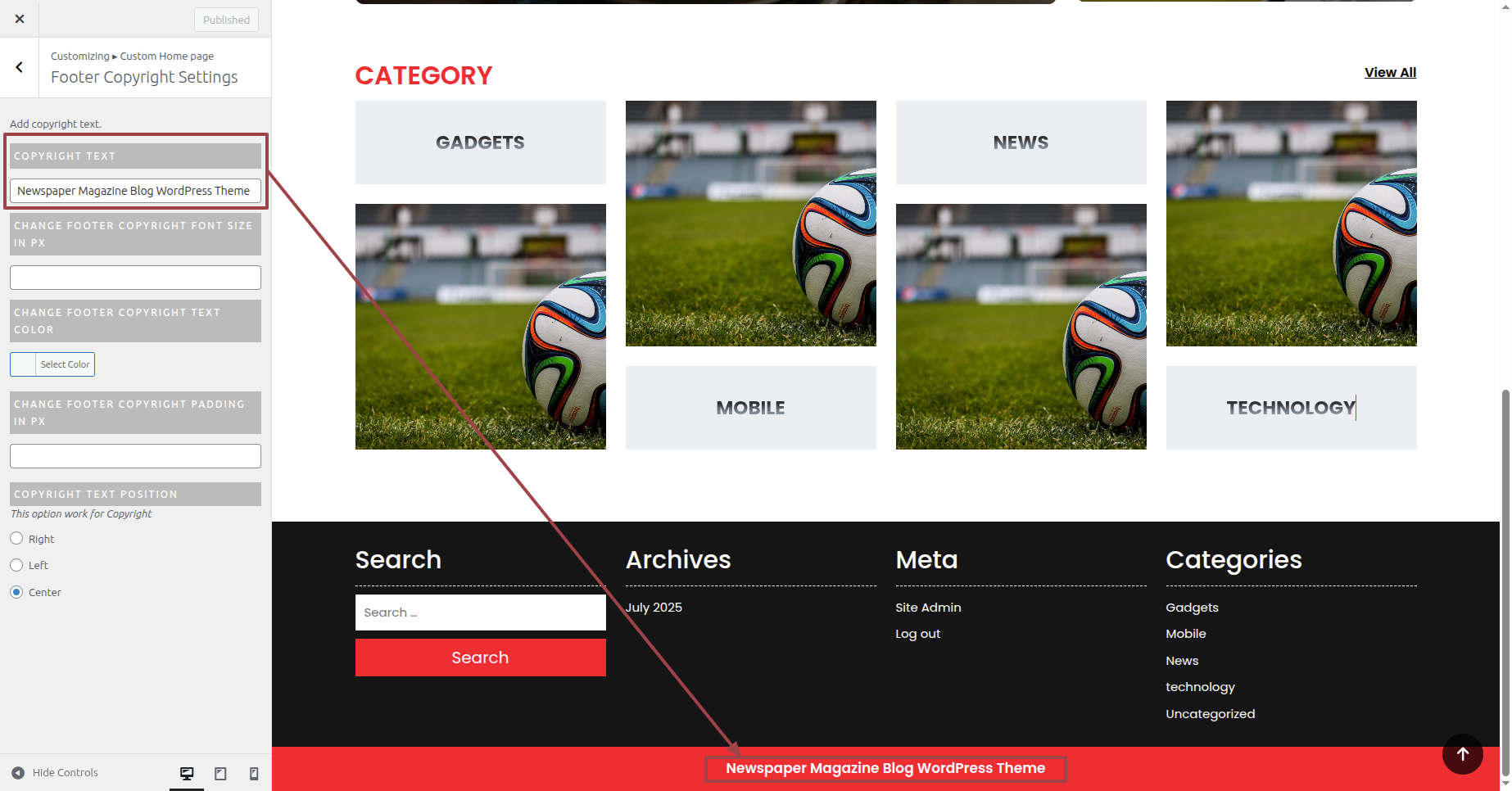
Task: Close the Customizer with the X icon
Action: [20, 19]
